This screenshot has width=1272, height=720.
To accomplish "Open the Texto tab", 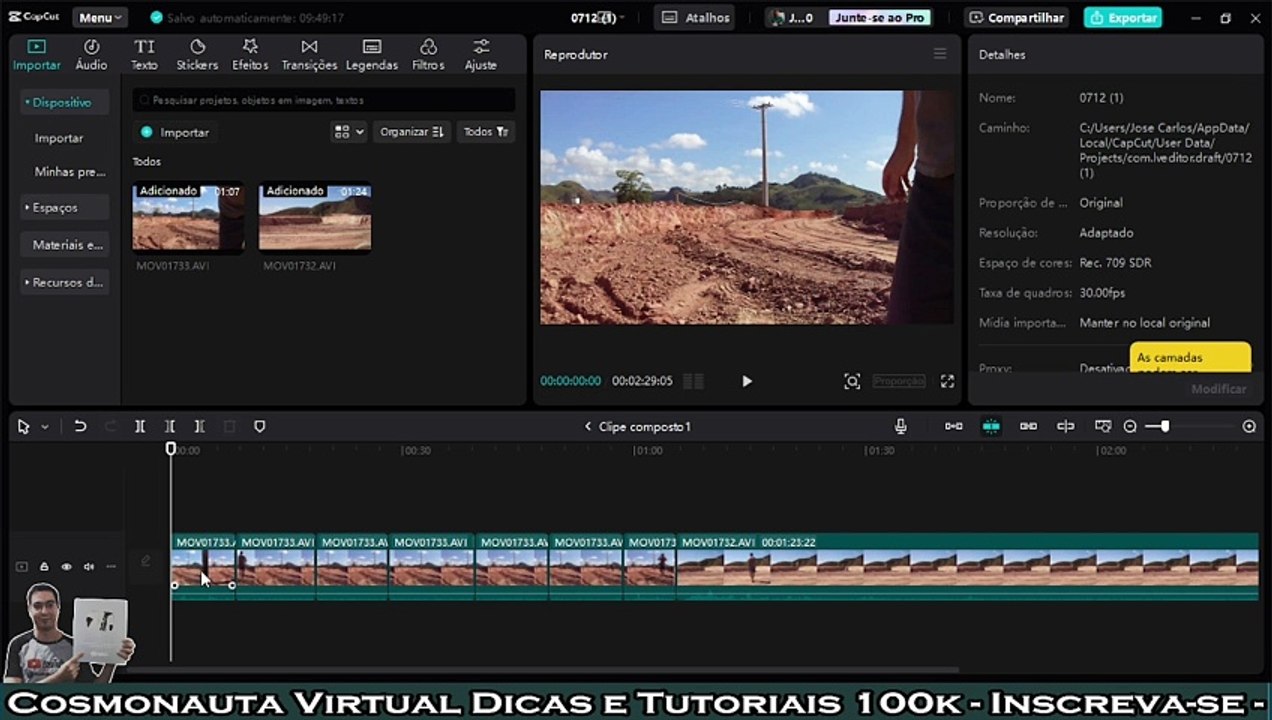I will pyautogui.click(x=144, y=54).
